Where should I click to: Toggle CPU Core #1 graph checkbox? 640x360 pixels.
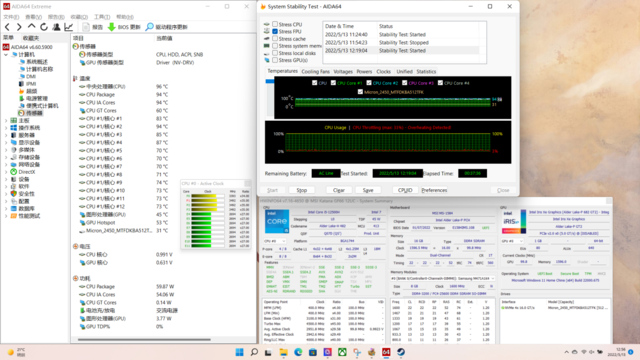(x=333, y=83)
